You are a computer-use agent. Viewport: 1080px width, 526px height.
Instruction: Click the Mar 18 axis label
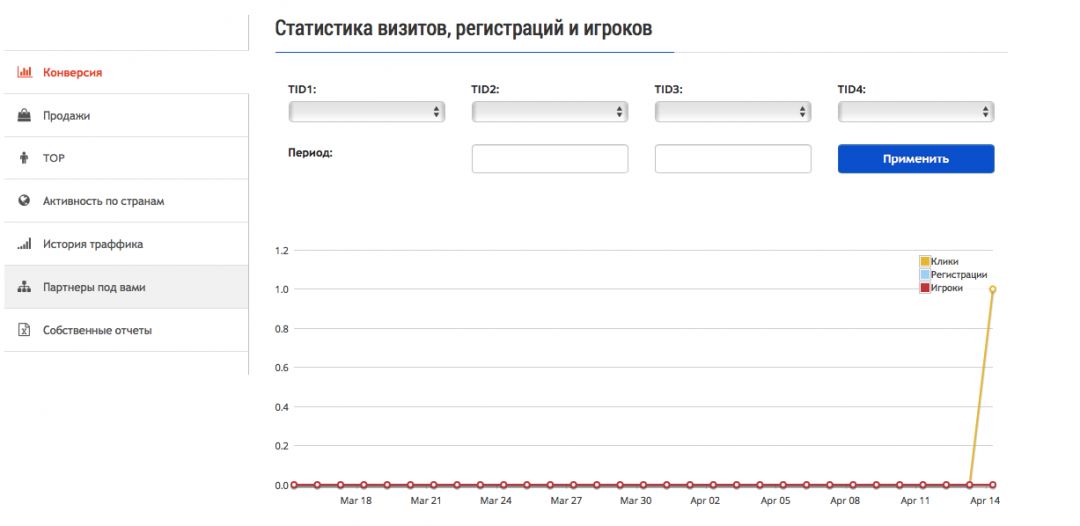click(355, 501)
